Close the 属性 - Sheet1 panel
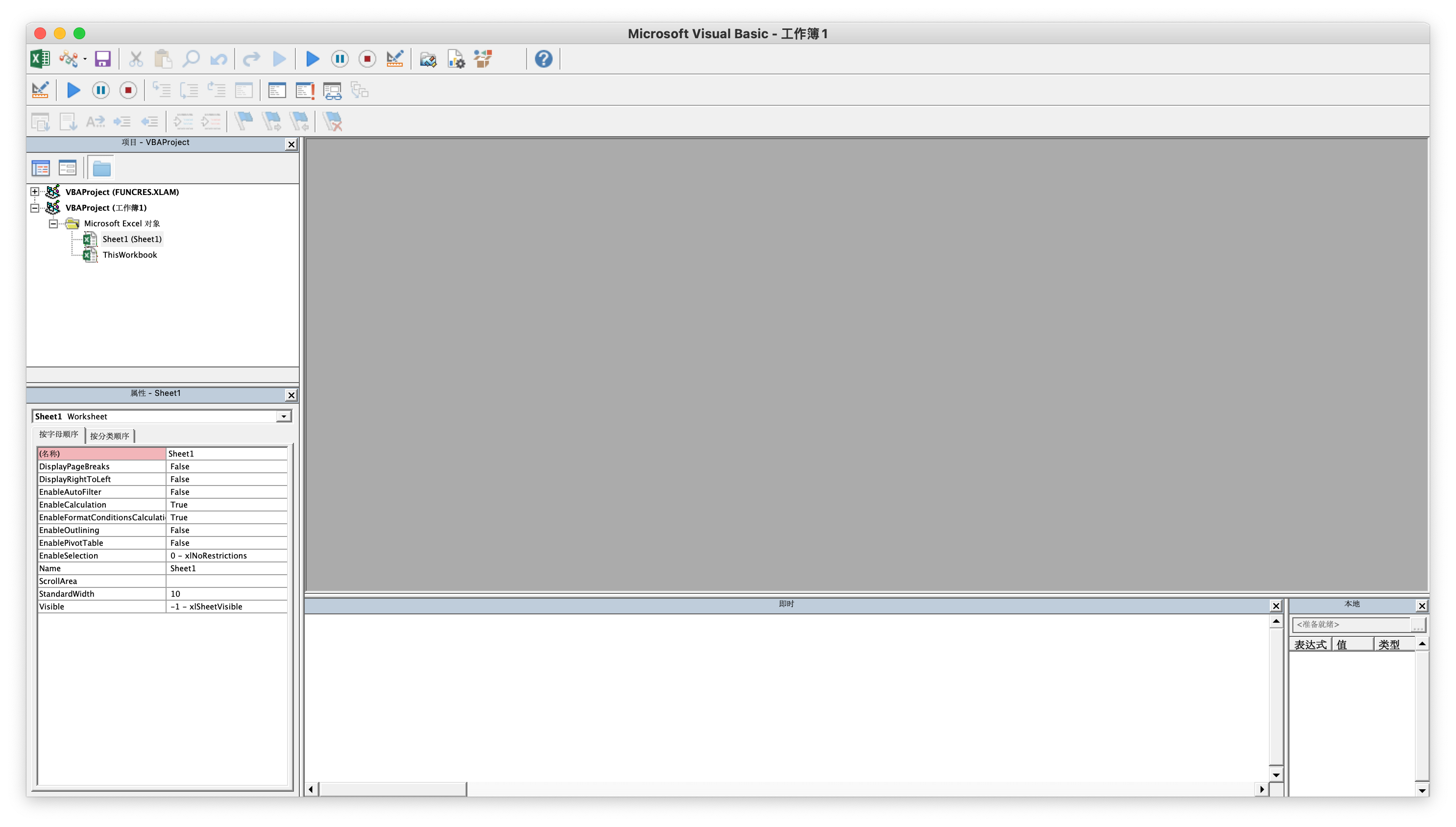This screenshot has height=827, width=1456. pos(291,395)
